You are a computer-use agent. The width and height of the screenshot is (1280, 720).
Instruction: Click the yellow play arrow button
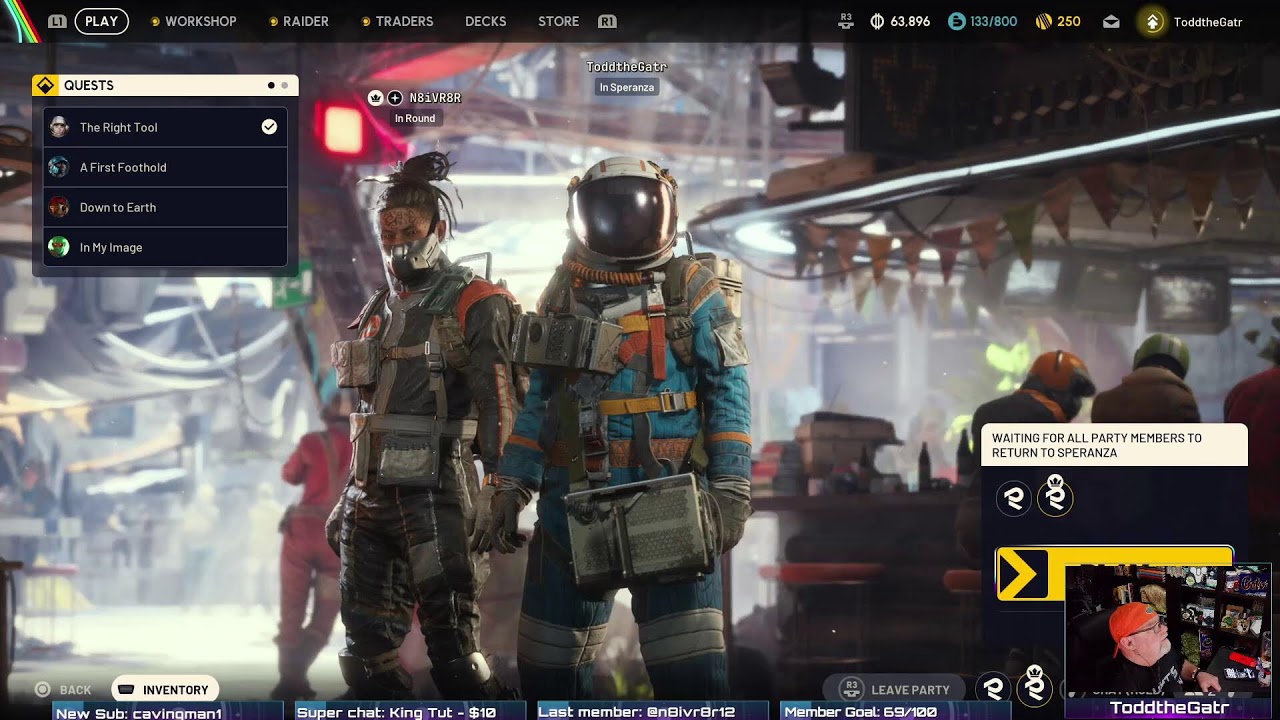point(1021,574)
